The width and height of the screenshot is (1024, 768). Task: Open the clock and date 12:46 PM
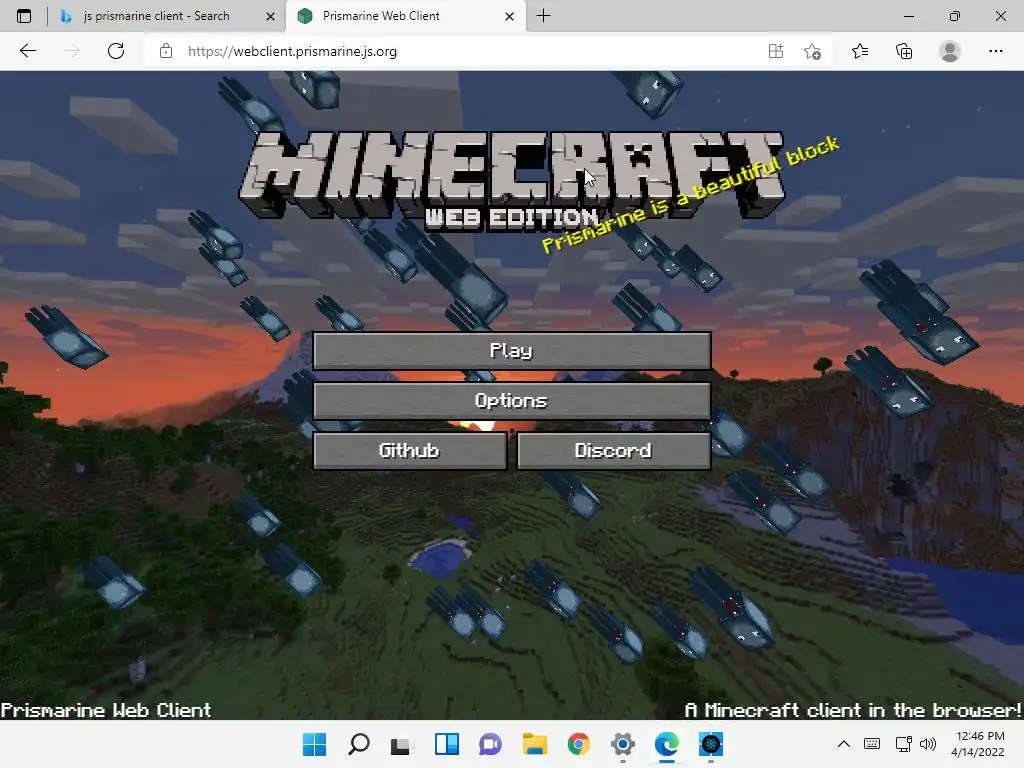978,744
